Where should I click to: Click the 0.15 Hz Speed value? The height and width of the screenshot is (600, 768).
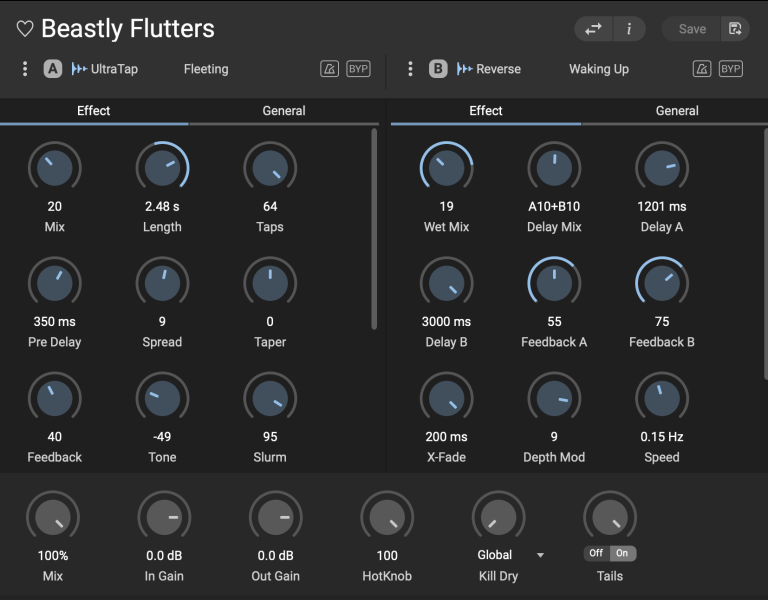point(662,436)
